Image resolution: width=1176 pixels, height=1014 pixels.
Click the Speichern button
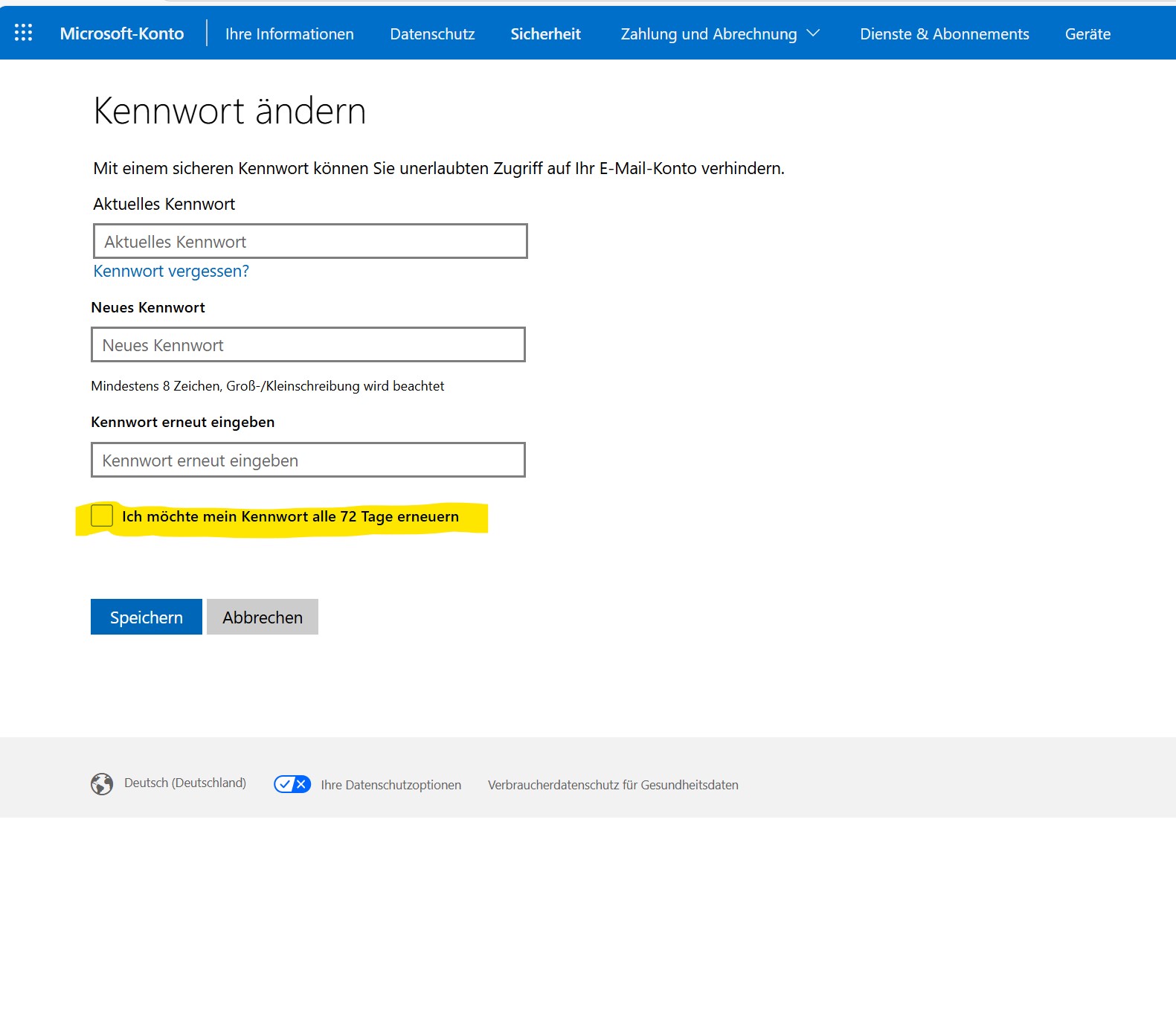[x=147, y=617]
